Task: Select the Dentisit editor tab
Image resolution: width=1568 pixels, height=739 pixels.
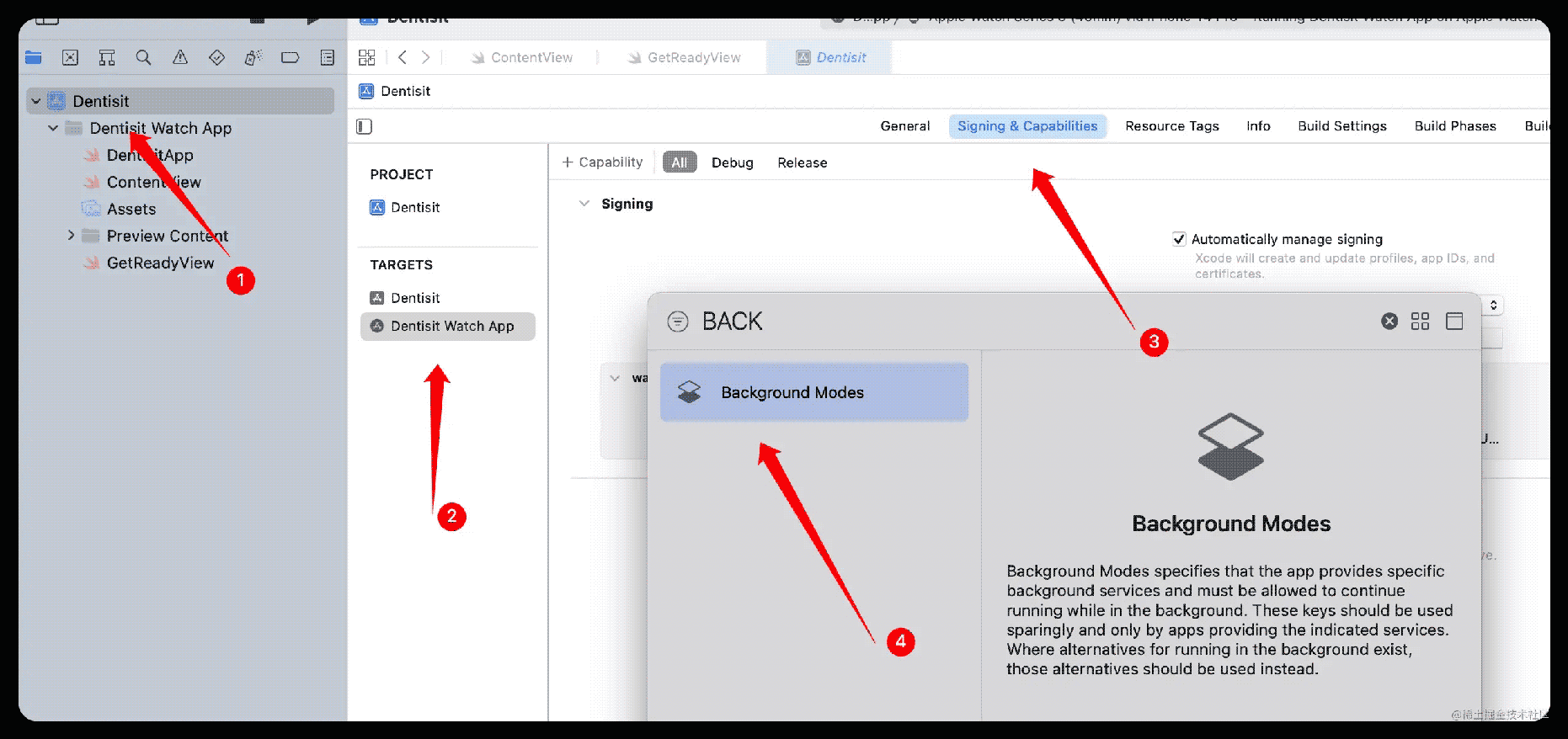Action: coord(831,57)
